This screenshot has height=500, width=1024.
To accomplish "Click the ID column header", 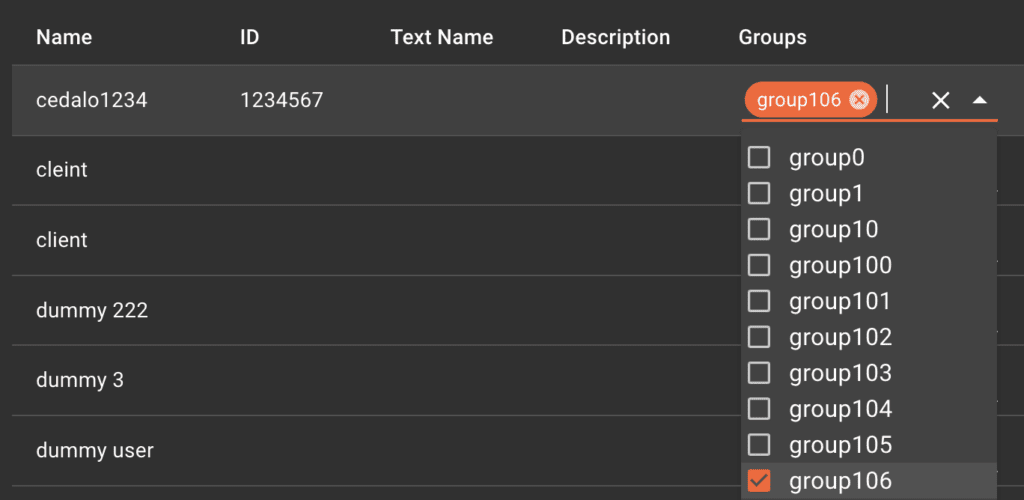I will tap(250, 37).
